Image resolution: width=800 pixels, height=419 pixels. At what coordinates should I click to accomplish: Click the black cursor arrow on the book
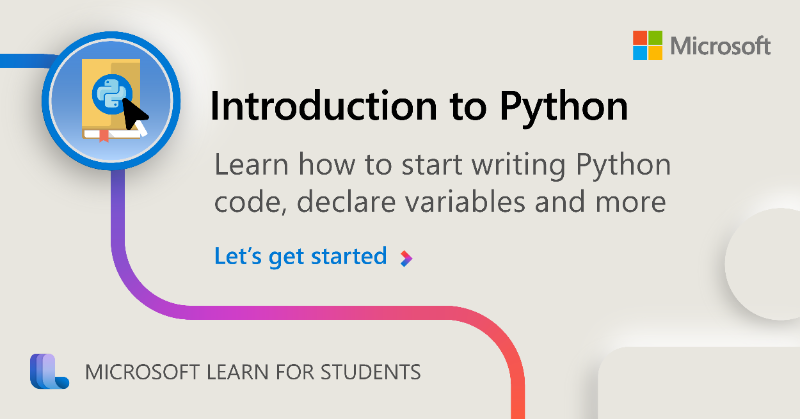click(x=135, y=115)
